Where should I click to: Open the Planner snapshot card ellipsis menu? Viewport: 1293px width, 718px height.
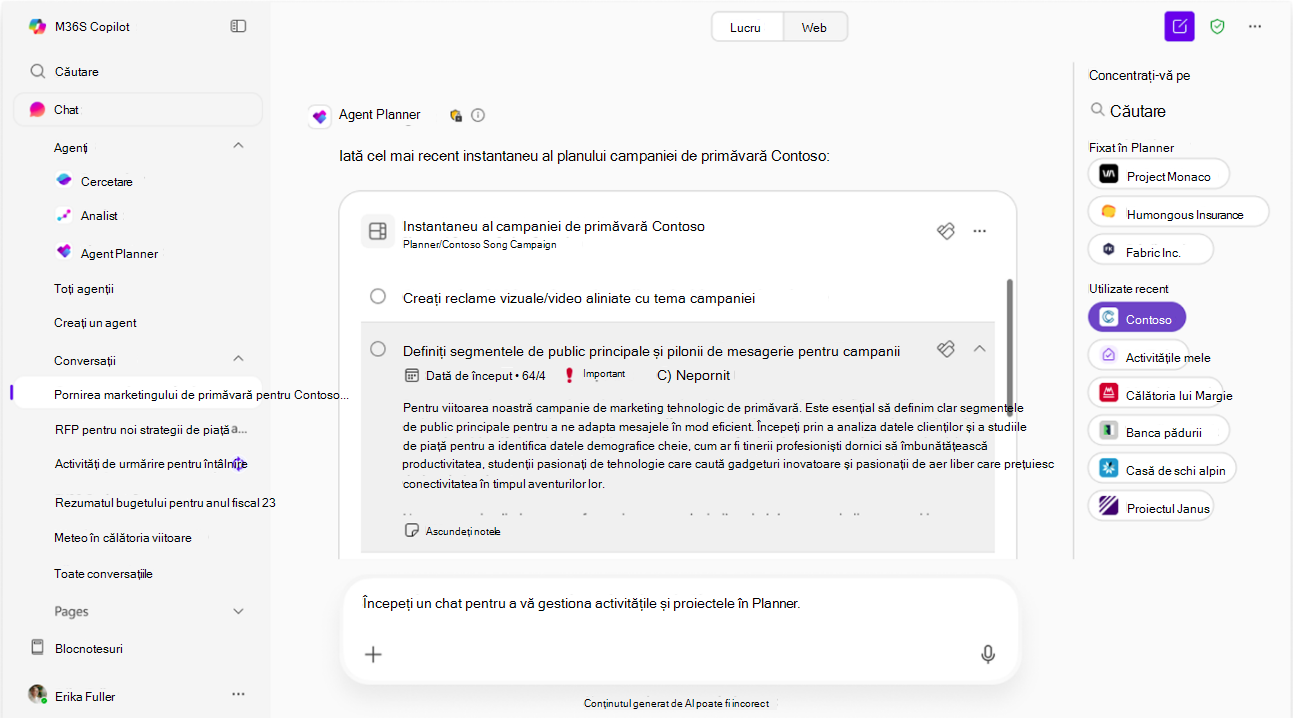click(980, 231)
